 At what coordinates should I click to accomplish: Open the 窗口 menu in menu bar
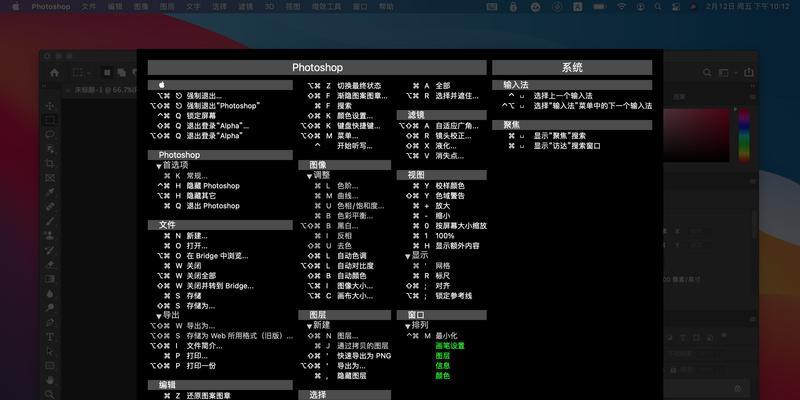point(360,7)
